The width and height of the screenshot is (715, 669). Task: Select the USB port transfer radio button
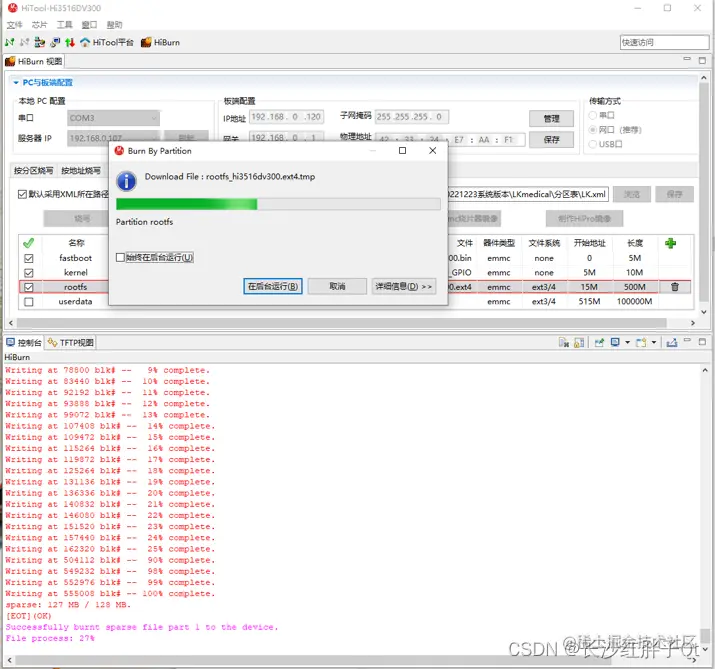tap(592, 144)
